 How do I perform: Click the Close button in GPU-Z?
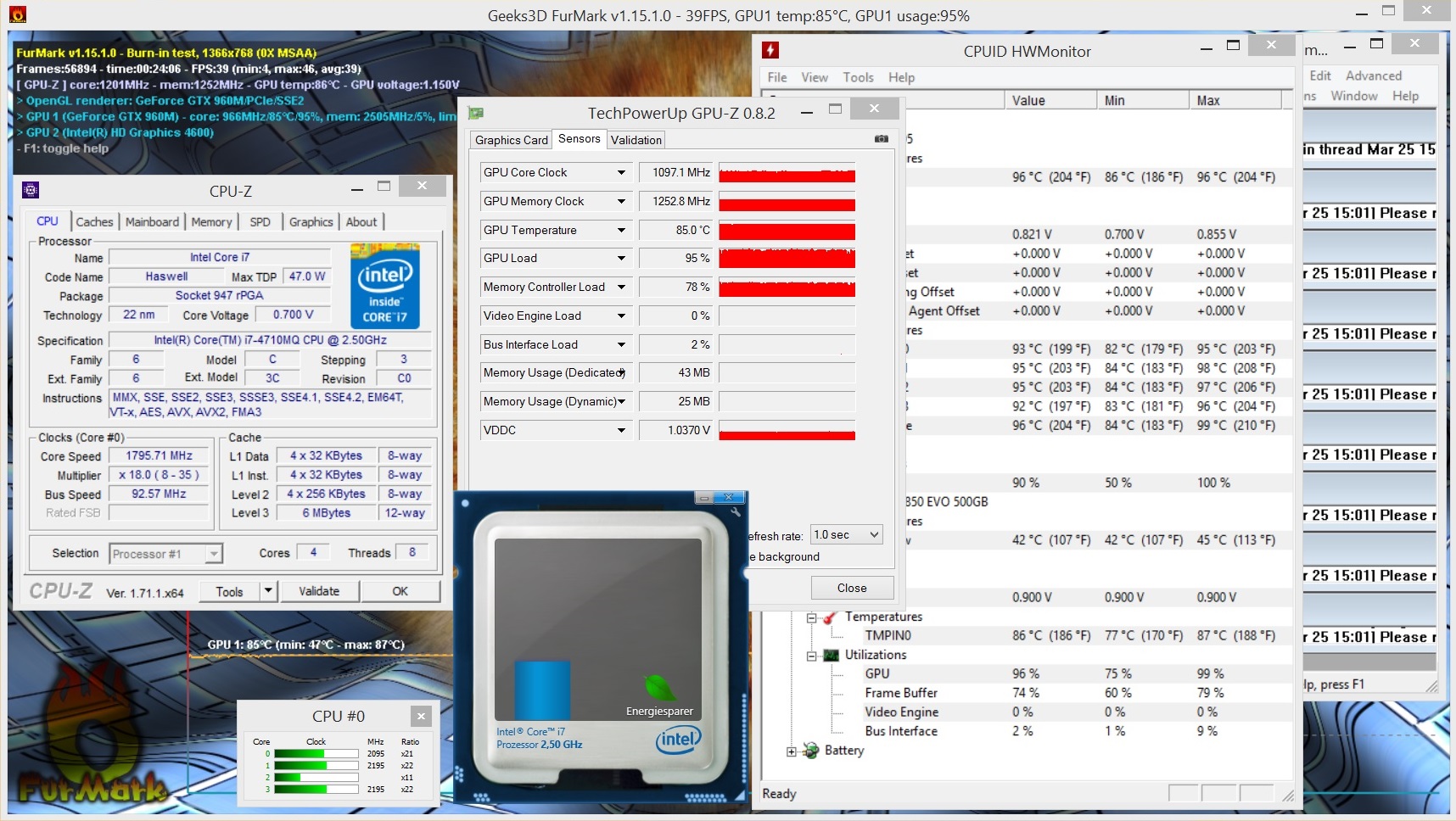852,588
